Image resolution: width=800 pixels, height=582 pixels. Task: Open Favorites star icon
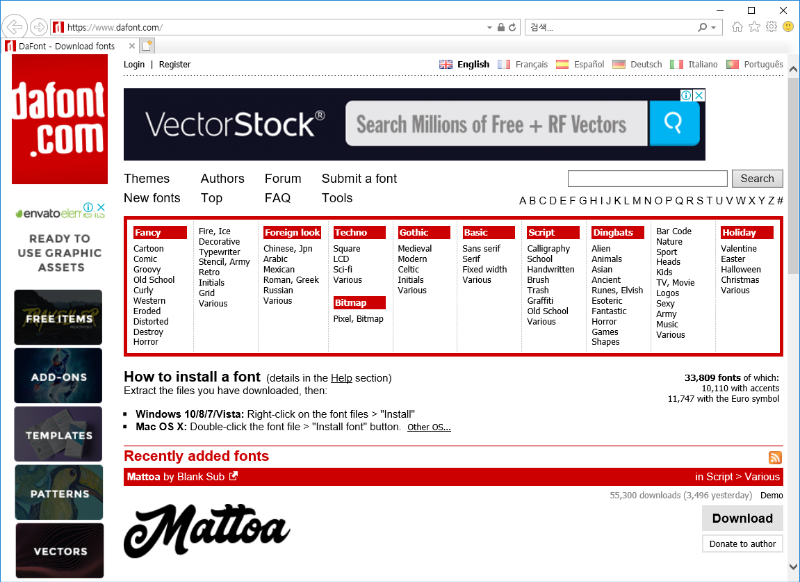pyautogui.click(x=754, y=27)
